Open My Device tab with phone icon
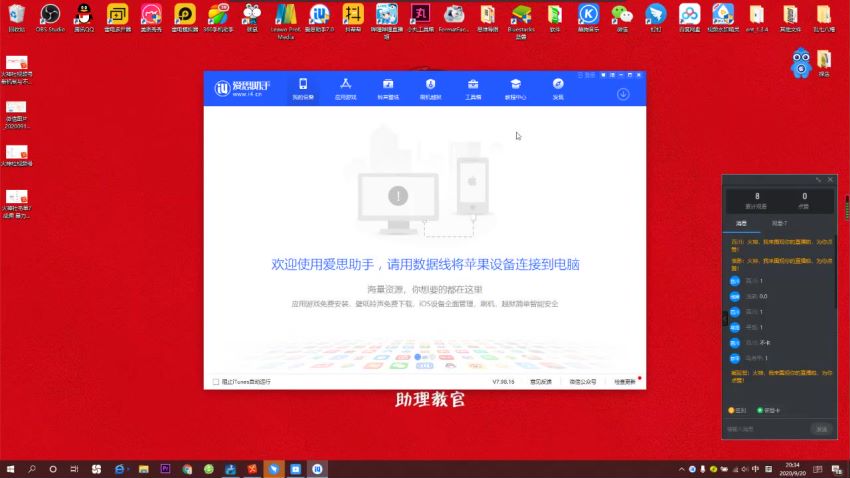The image size is (850, 478). [x=303, y=89]
